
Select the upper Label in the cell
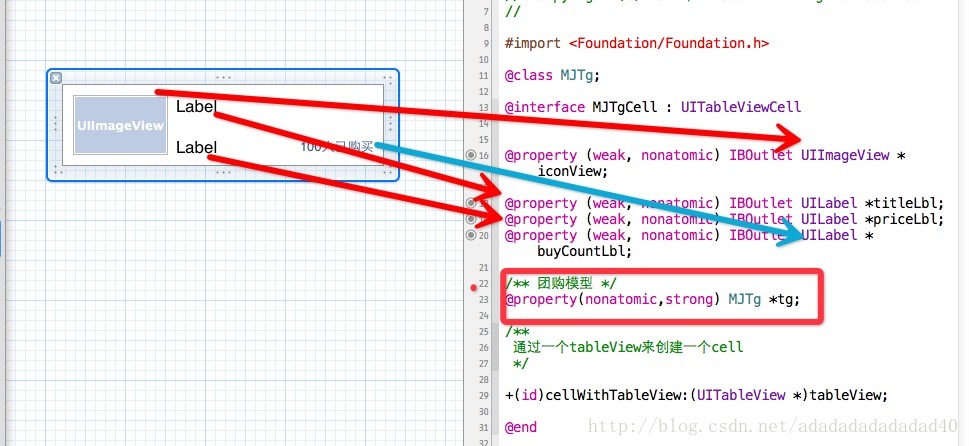(x=196, y=106)
